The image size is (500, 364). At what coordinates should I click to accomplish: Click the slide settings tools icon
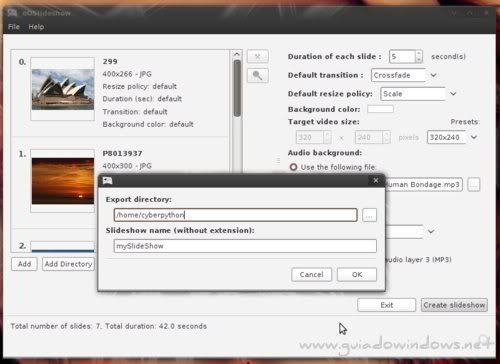pyautogui.click(x=258, y=57)
